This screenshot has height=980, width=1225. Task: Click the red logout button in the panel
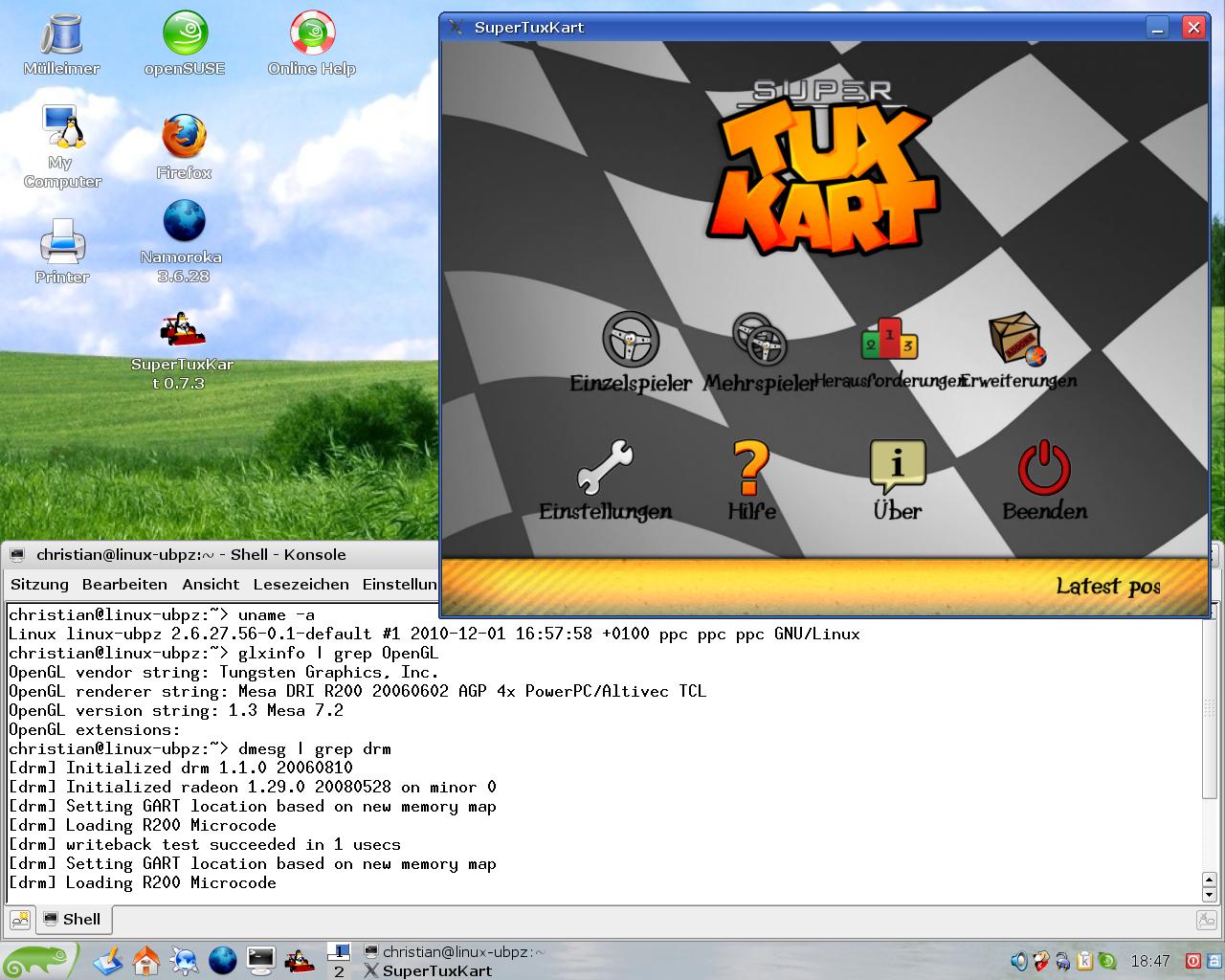click(1194, 961)
